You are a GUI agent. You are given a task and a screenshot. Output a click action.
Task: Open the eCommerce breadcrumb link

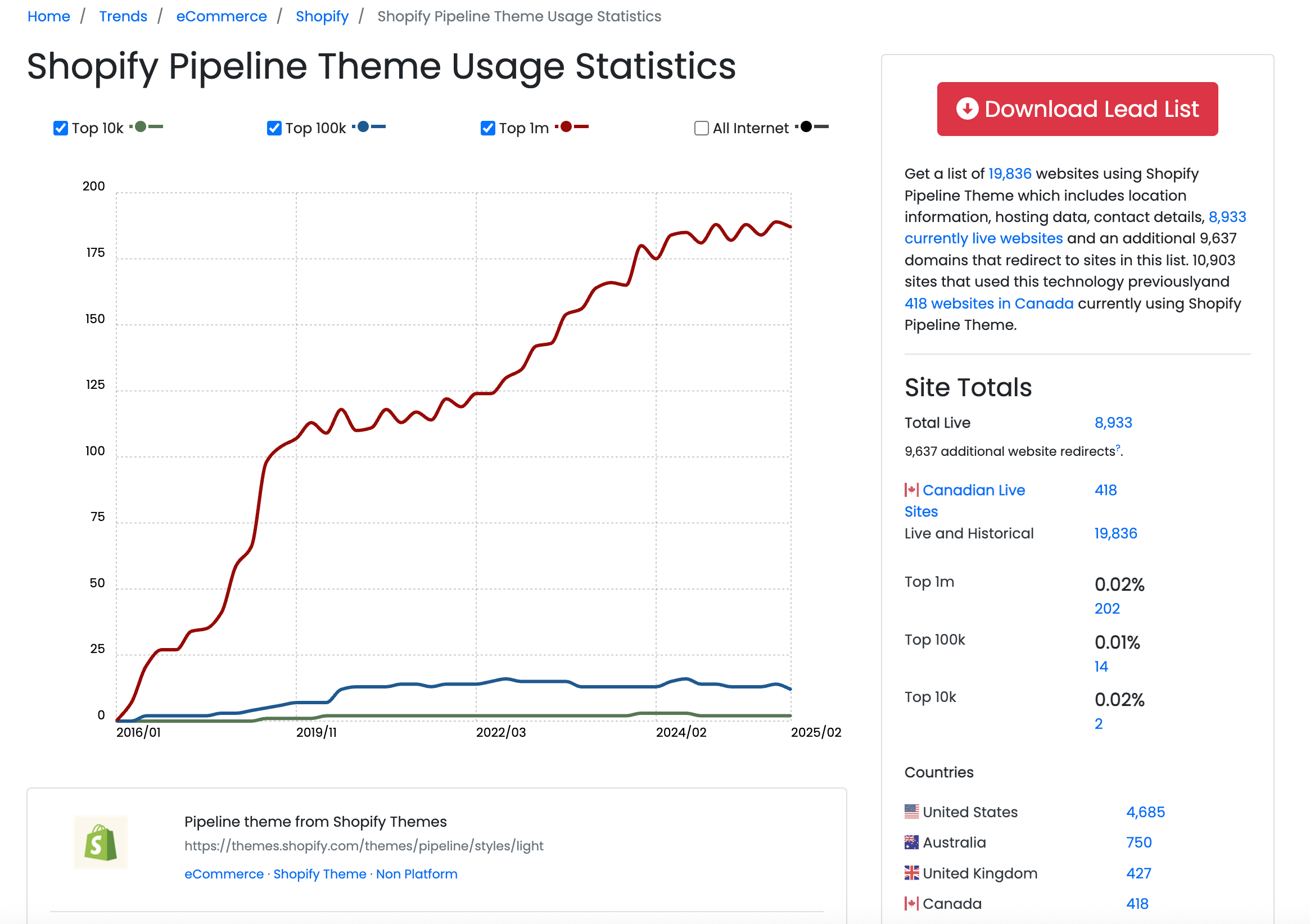click(222, 16)
